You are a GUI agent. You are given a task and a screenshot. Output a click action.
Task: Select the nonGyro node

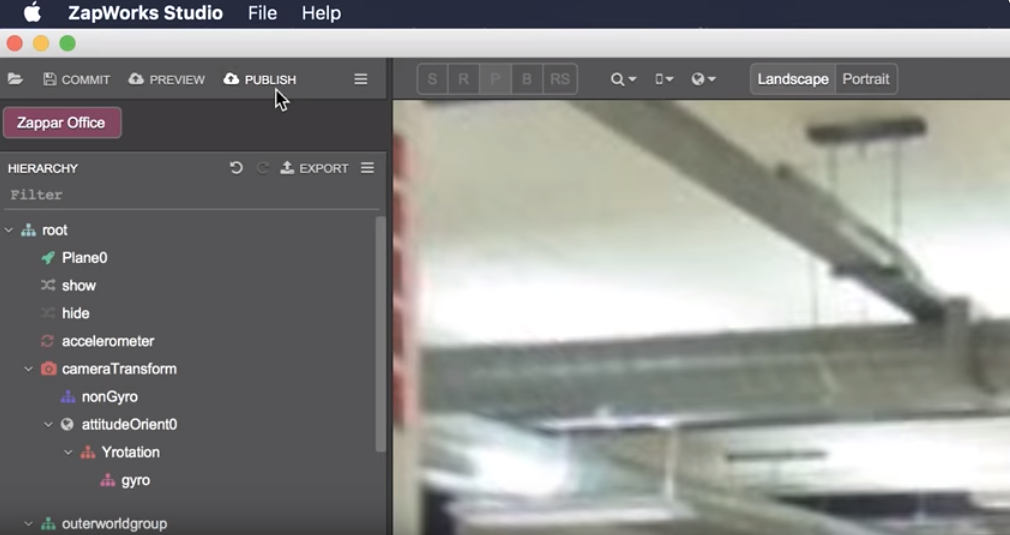[110, 397]
